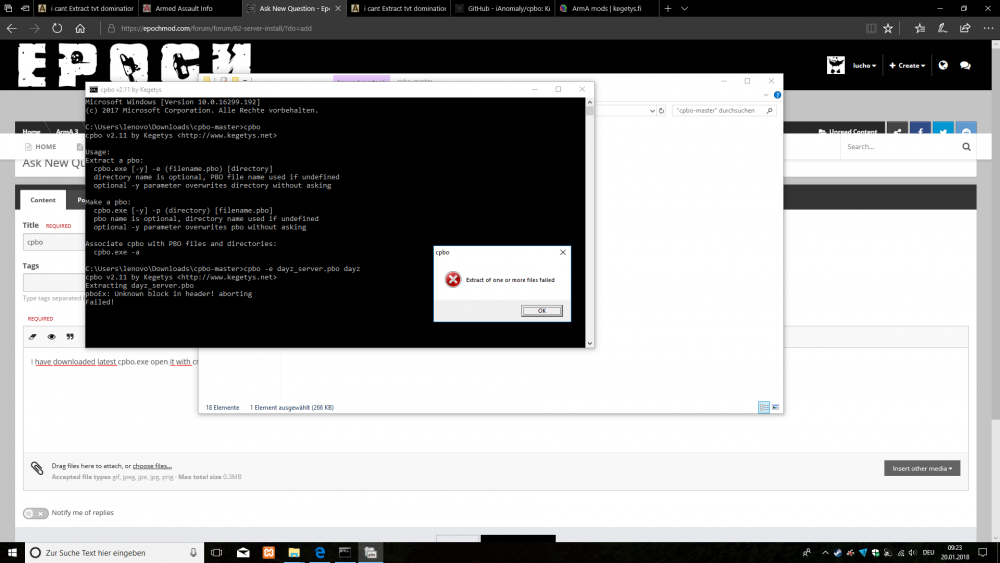The image size is (1000, 563).
Task: Select the Content tab of question form
Action: point(43,200)
